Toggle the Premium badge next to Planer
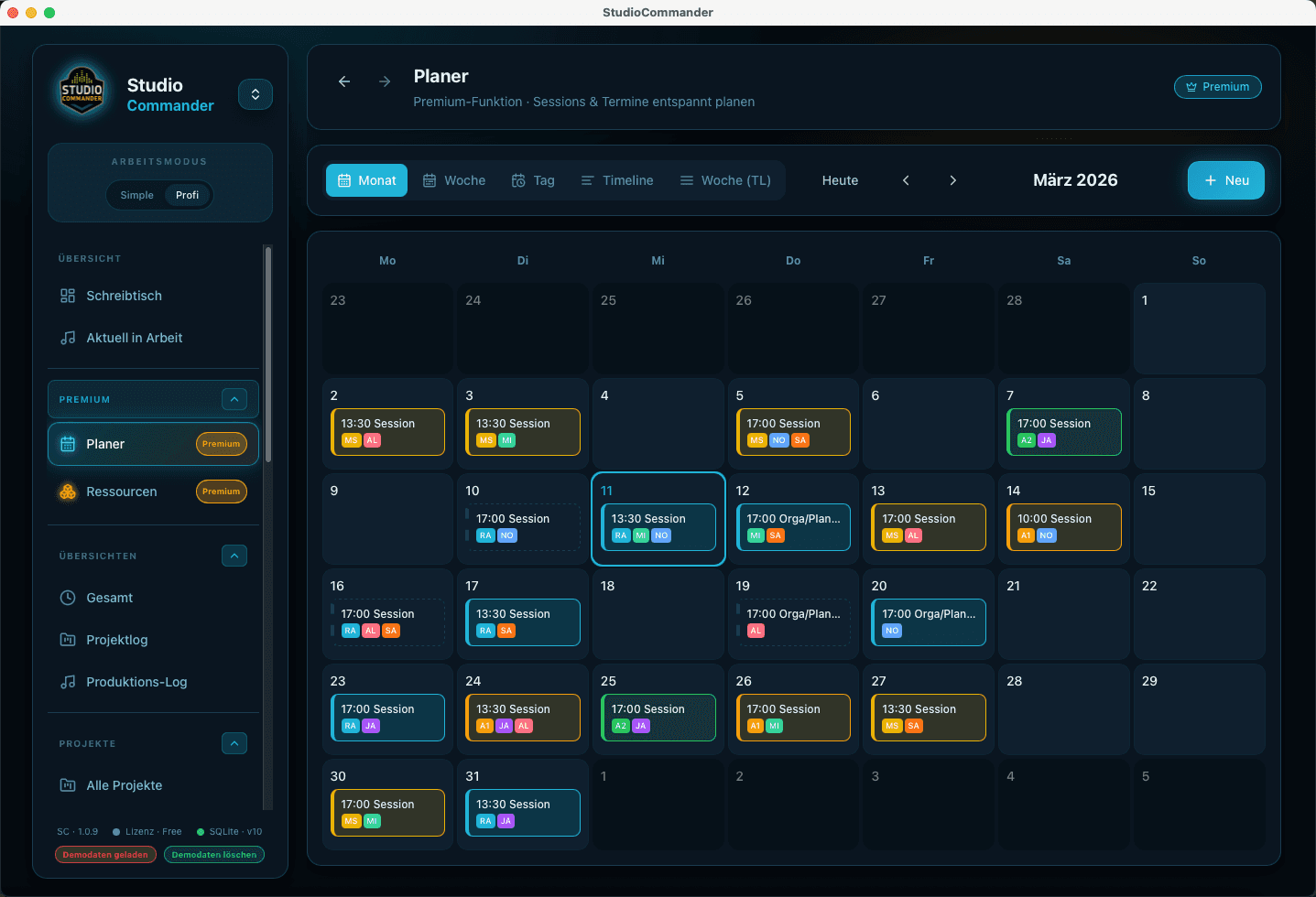1316x897 pixels. coord(221,444)
